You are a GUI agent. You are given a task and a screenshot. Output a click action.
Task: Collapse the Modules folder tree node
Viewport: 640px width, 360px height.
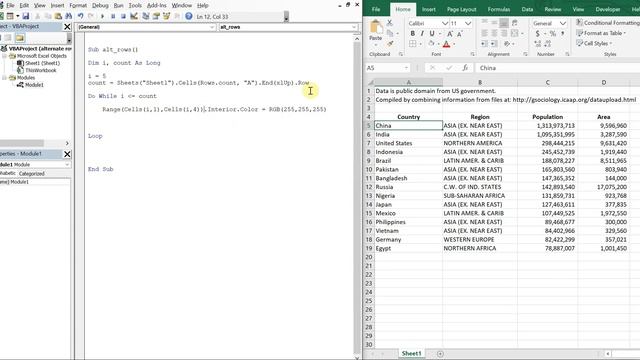4,78
